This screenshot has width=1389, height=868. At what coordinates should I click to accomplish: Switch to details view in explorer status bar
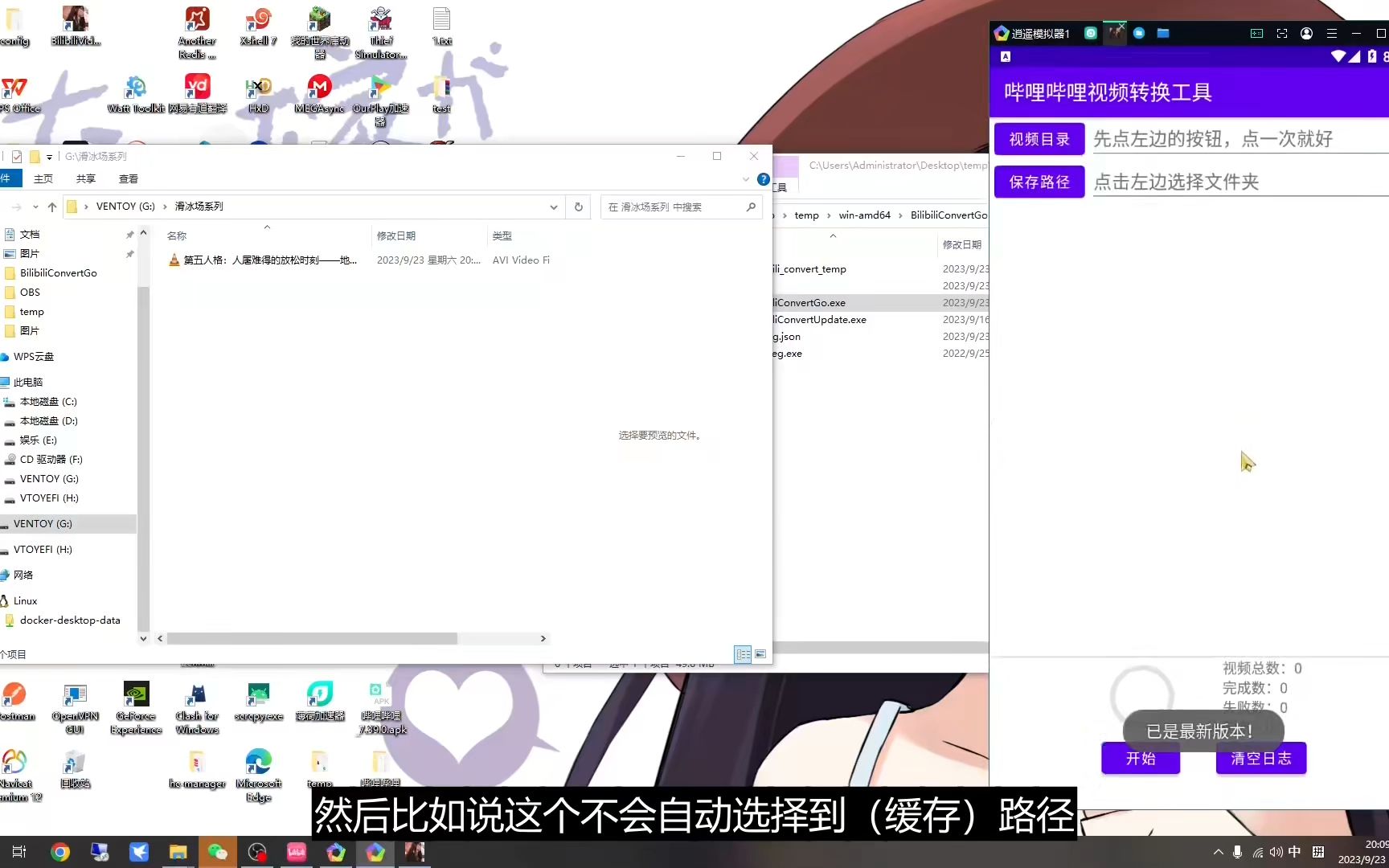pos(743,654)
